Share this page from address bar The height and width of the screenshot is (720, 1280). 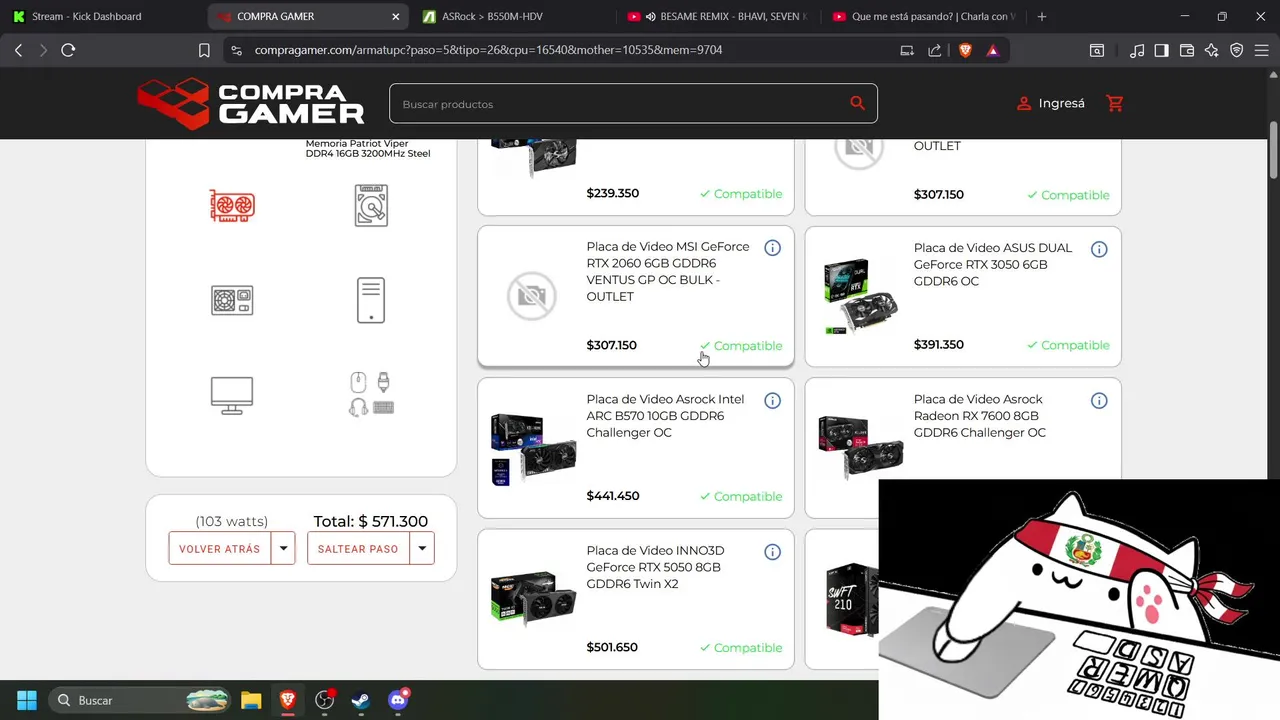[934, 50]
